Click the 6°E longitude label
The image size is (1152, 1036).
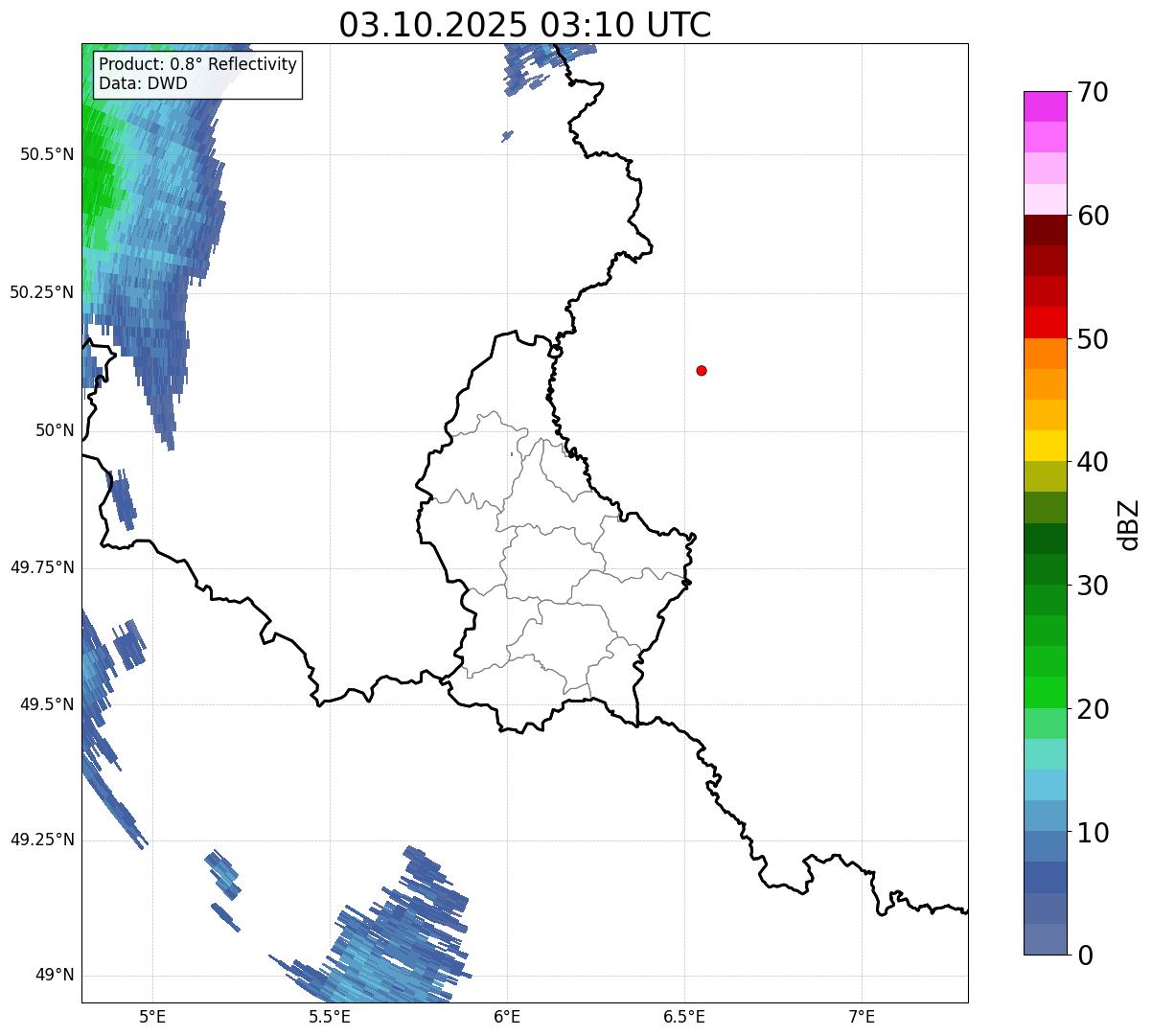(507, 1017)
